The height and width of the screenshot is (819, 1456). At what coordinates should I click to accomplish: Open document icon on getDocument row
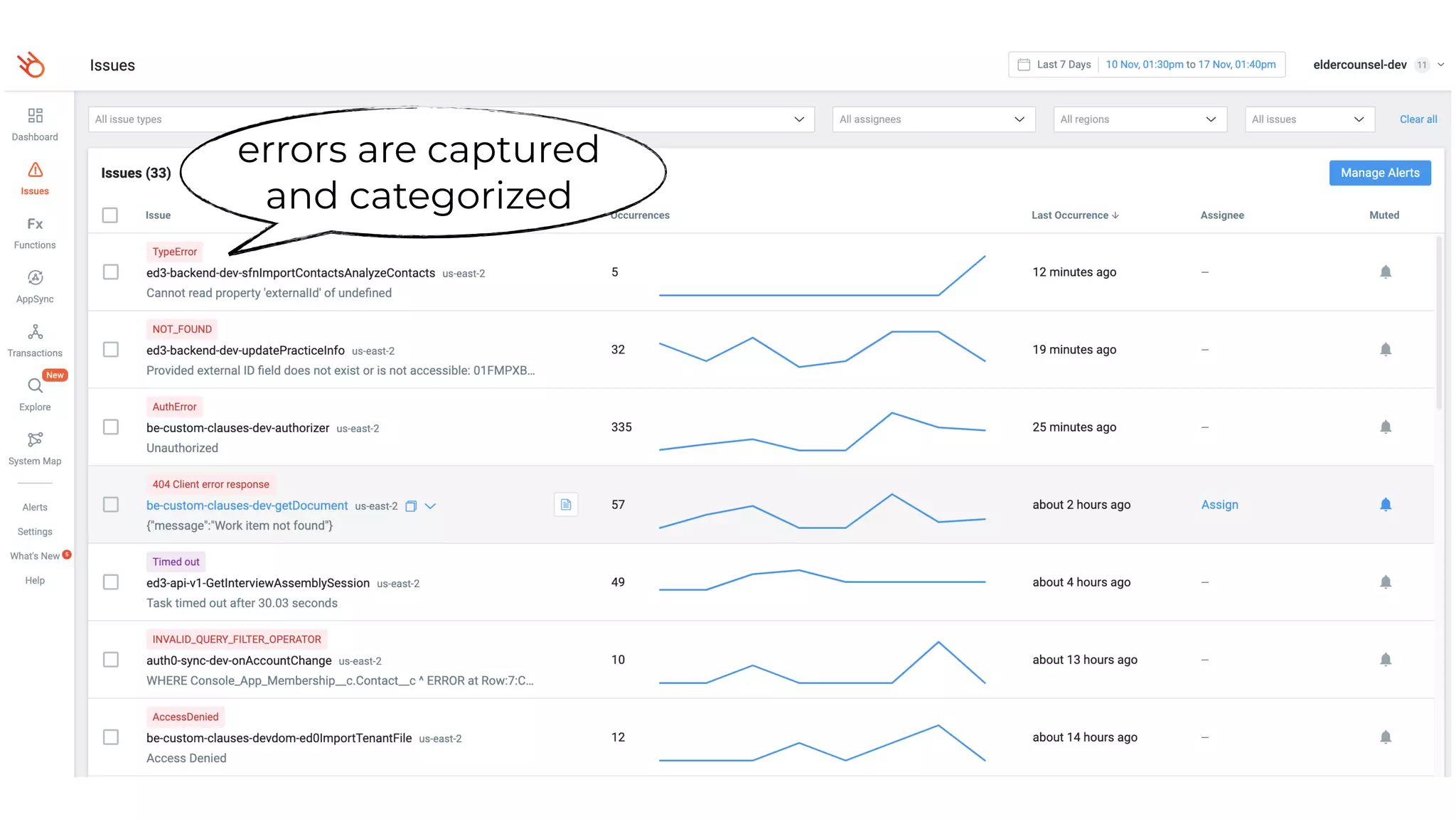click(x=566, y=505)
